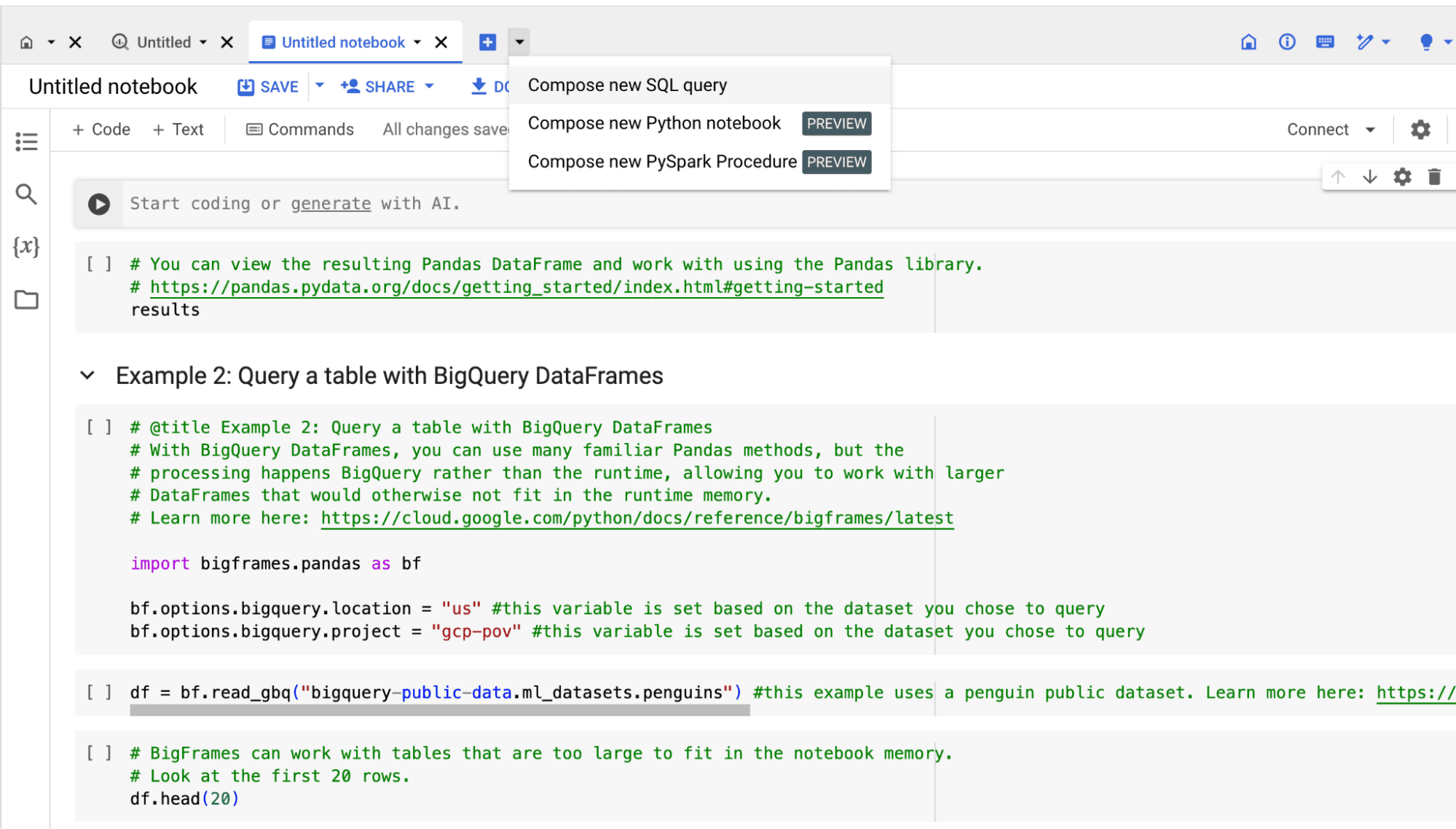This screenshot has height=829, width=1456.
Task: Run the empty code cell
Action: click(99, 204)
